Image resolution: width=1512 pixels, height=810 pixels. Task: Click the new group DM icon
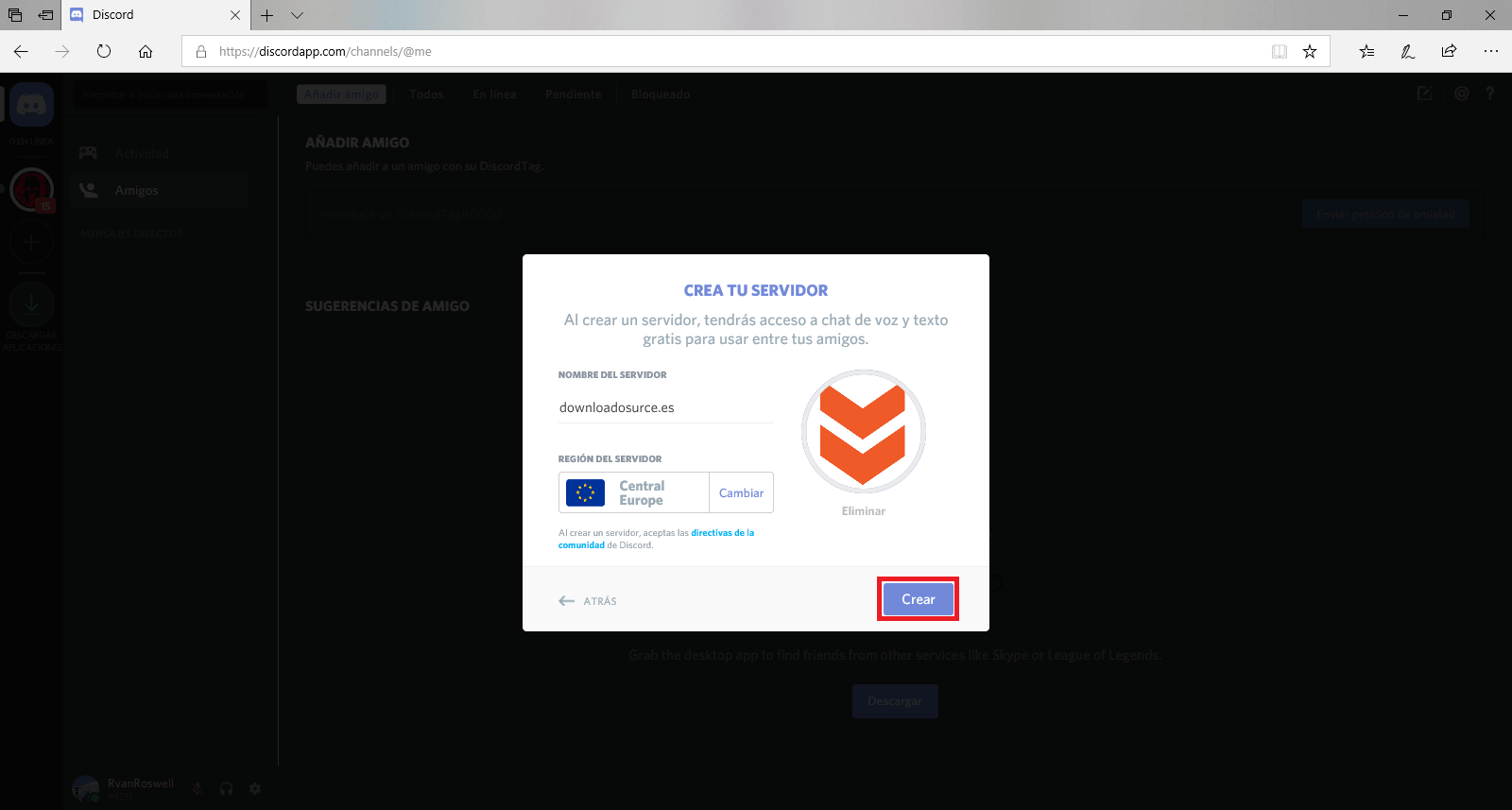click(1424, 94)
